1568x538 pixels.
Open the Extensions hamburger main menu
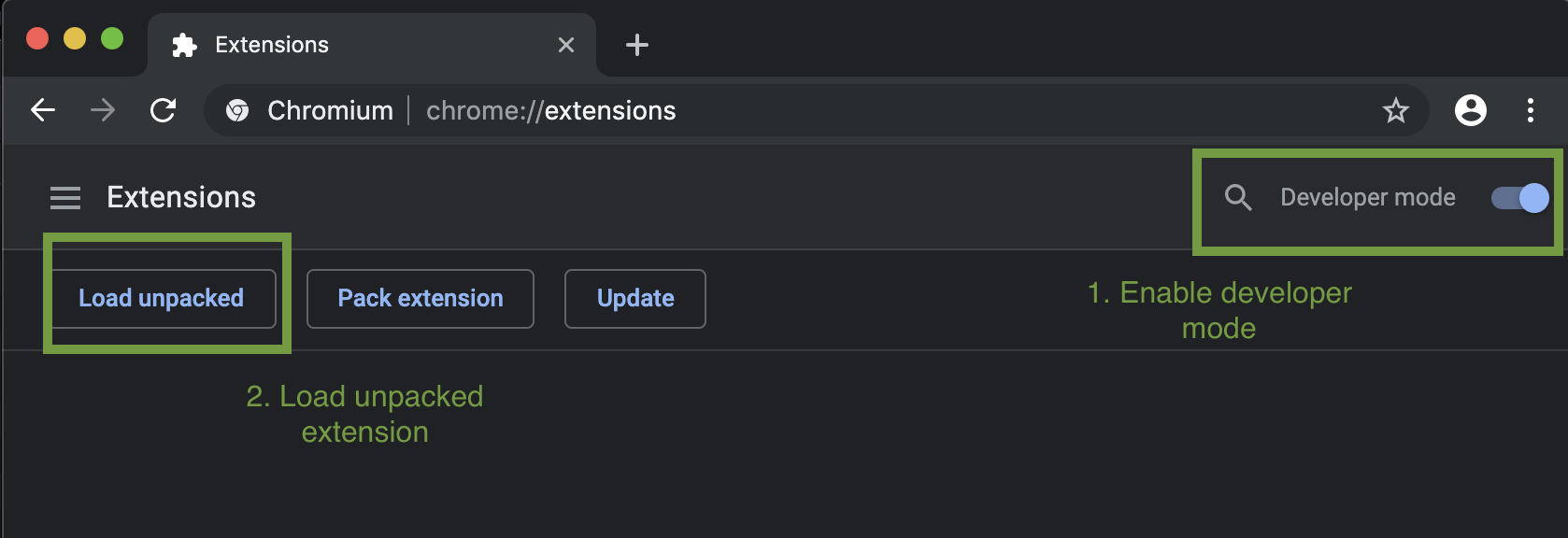pyautogui.click(x=65, y=198)
